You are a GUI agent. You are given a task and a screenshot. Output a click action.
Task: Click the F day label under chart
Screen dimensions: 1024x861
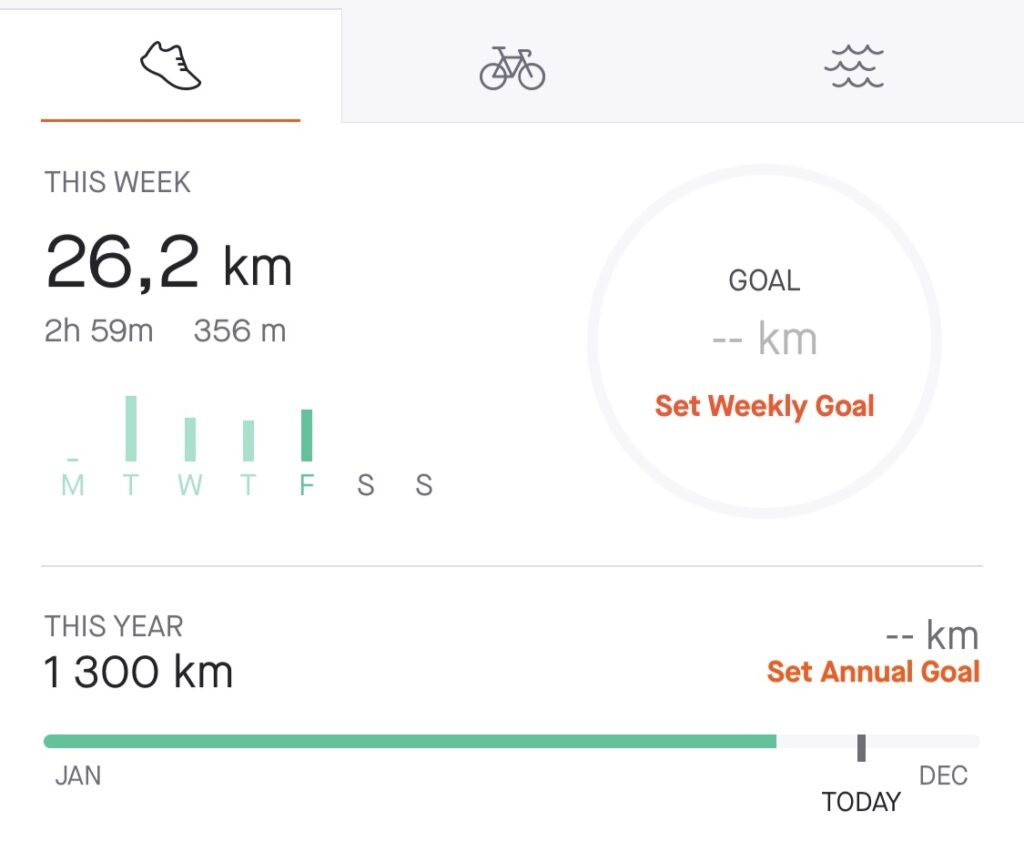pos(307,486)
